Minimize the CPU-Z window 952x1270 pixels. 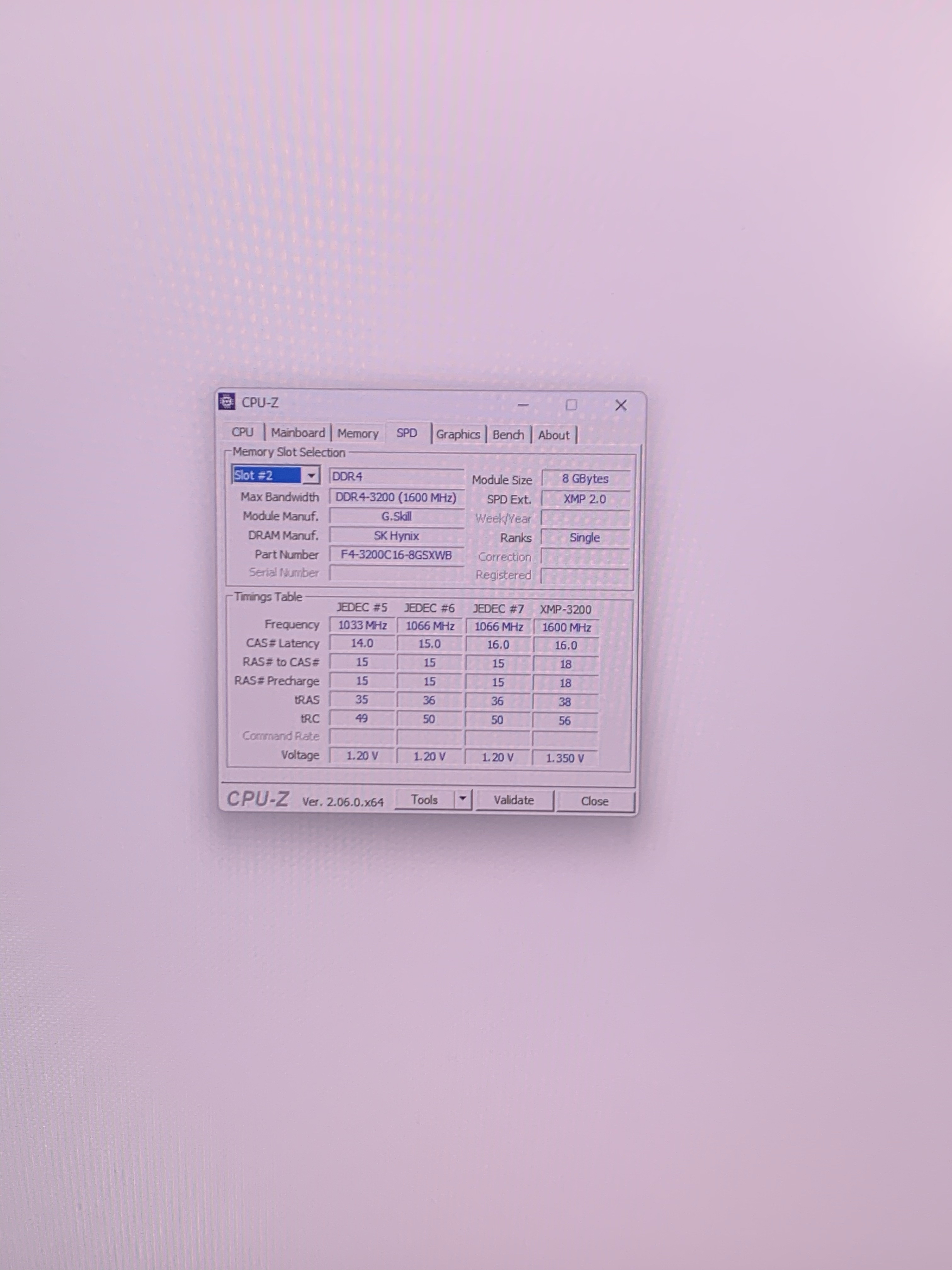523,405
